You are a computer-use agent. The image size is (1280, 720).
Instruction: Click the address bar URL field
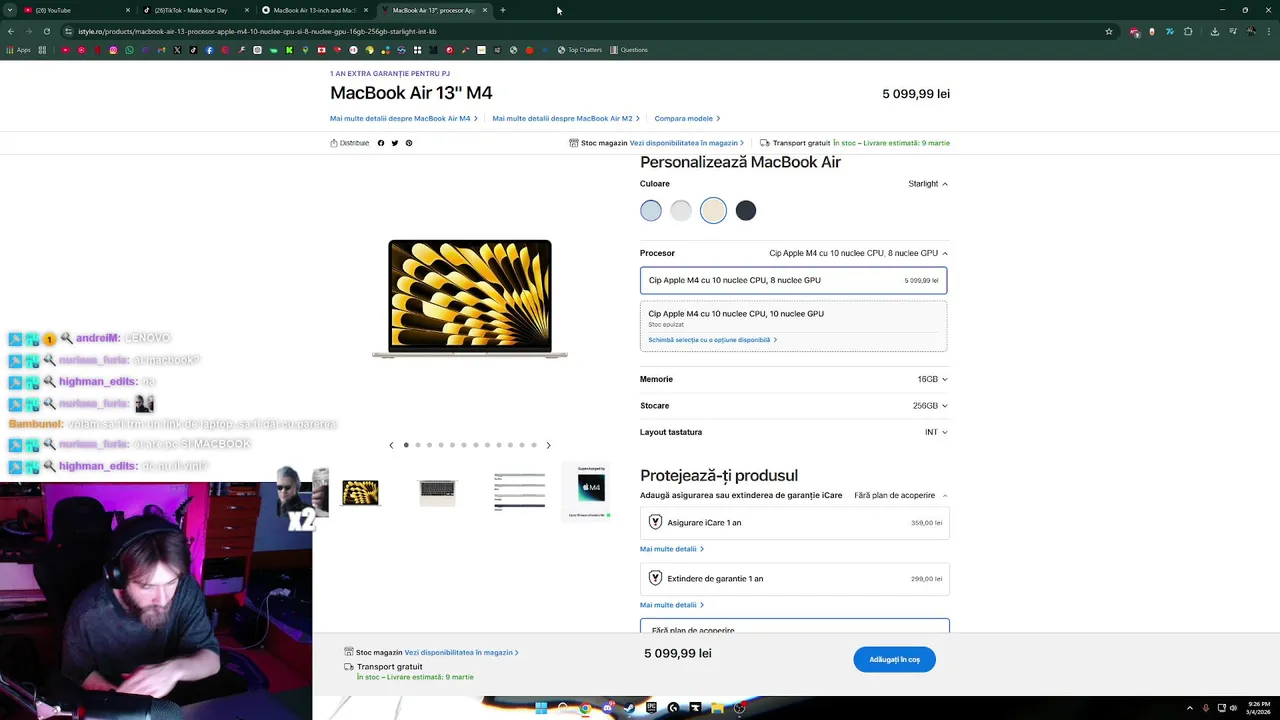(x=590, y=31)
